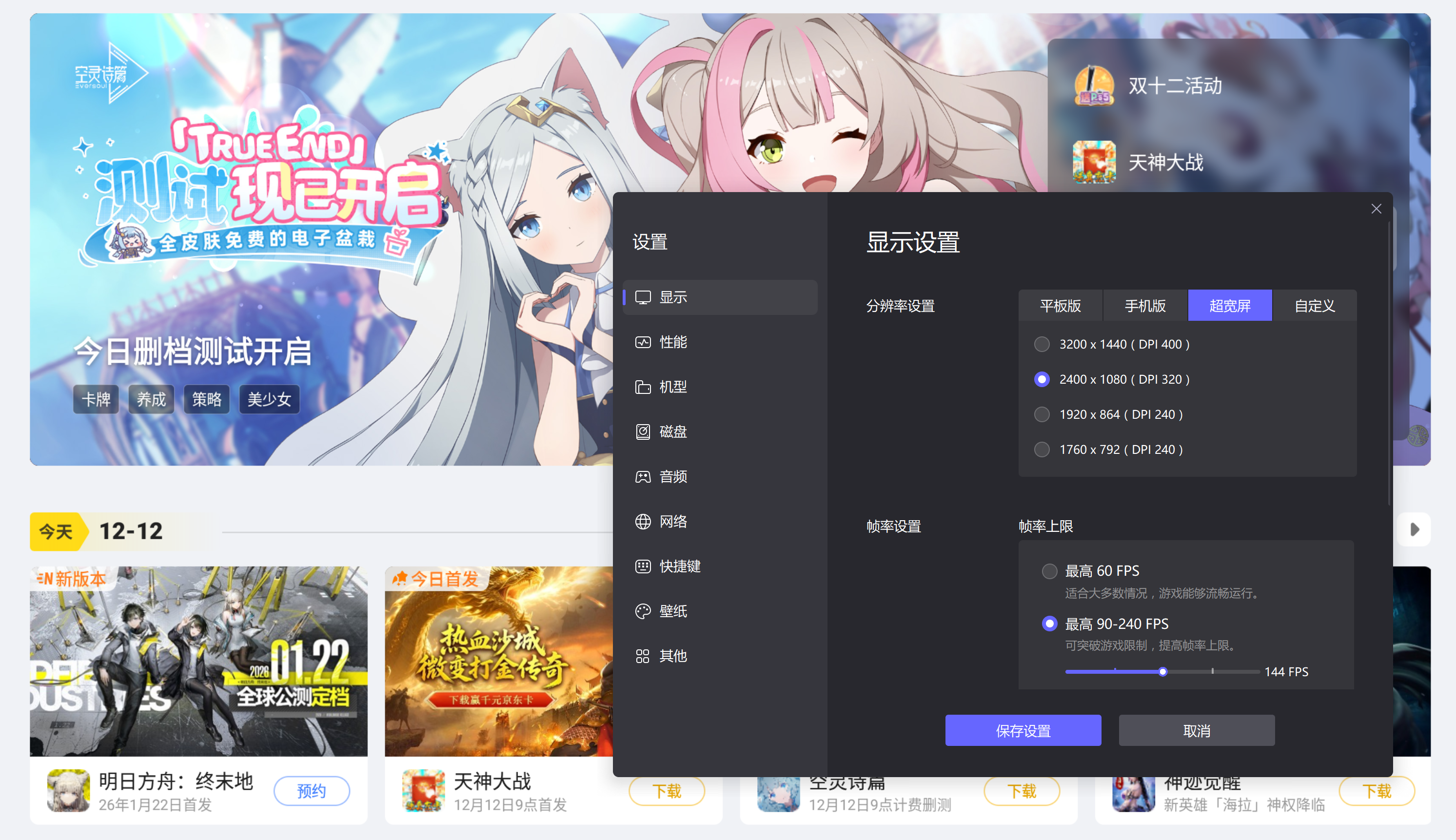Click the 音频 audio settings icon
Screen dimensions: 1456x840
pyautogui.click(x=643, y=476)
